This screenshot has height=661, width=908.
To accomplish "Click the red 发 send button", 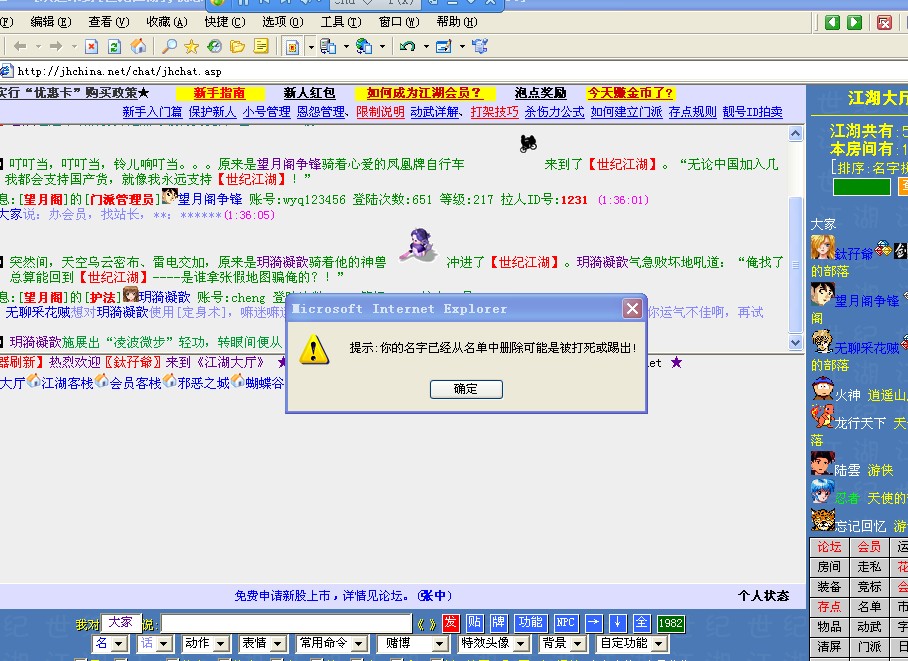I will coord(451,623).
